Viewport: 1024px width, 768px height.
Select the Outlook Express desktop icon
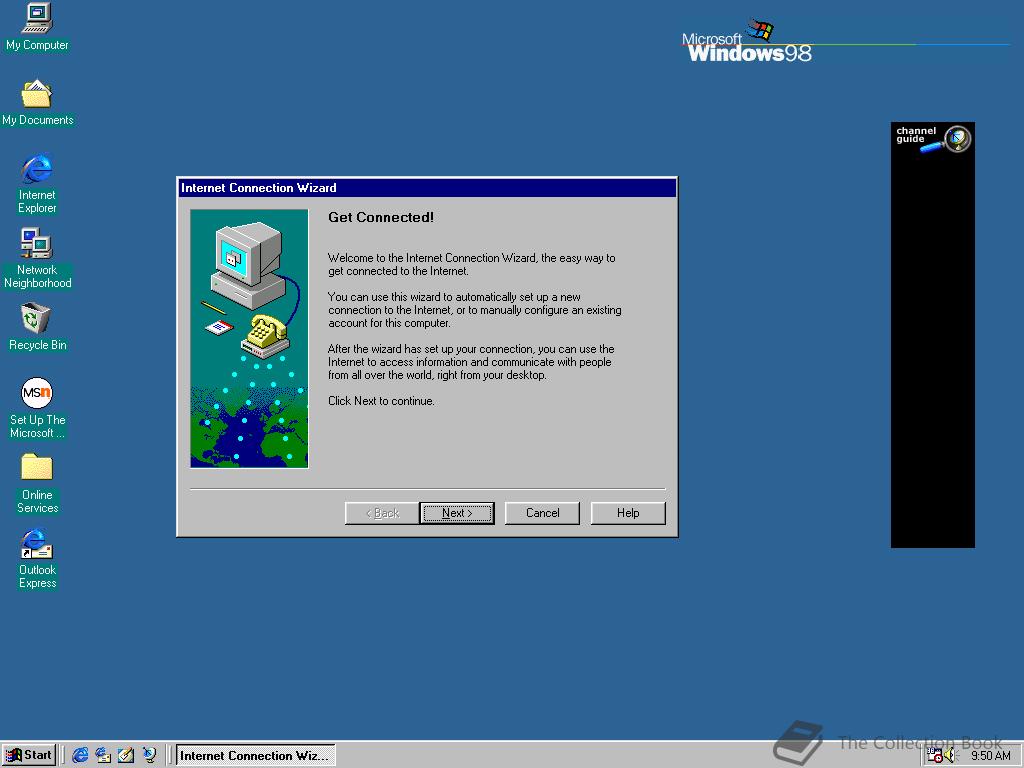pos(37,559)
